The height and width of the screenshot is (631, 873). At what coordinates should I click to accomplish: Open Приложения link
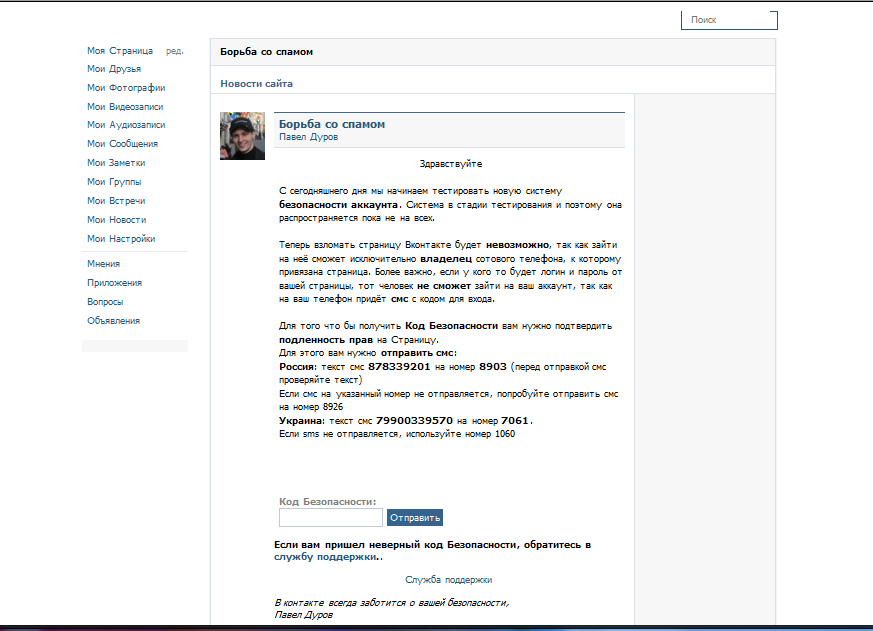pos(114,283)
